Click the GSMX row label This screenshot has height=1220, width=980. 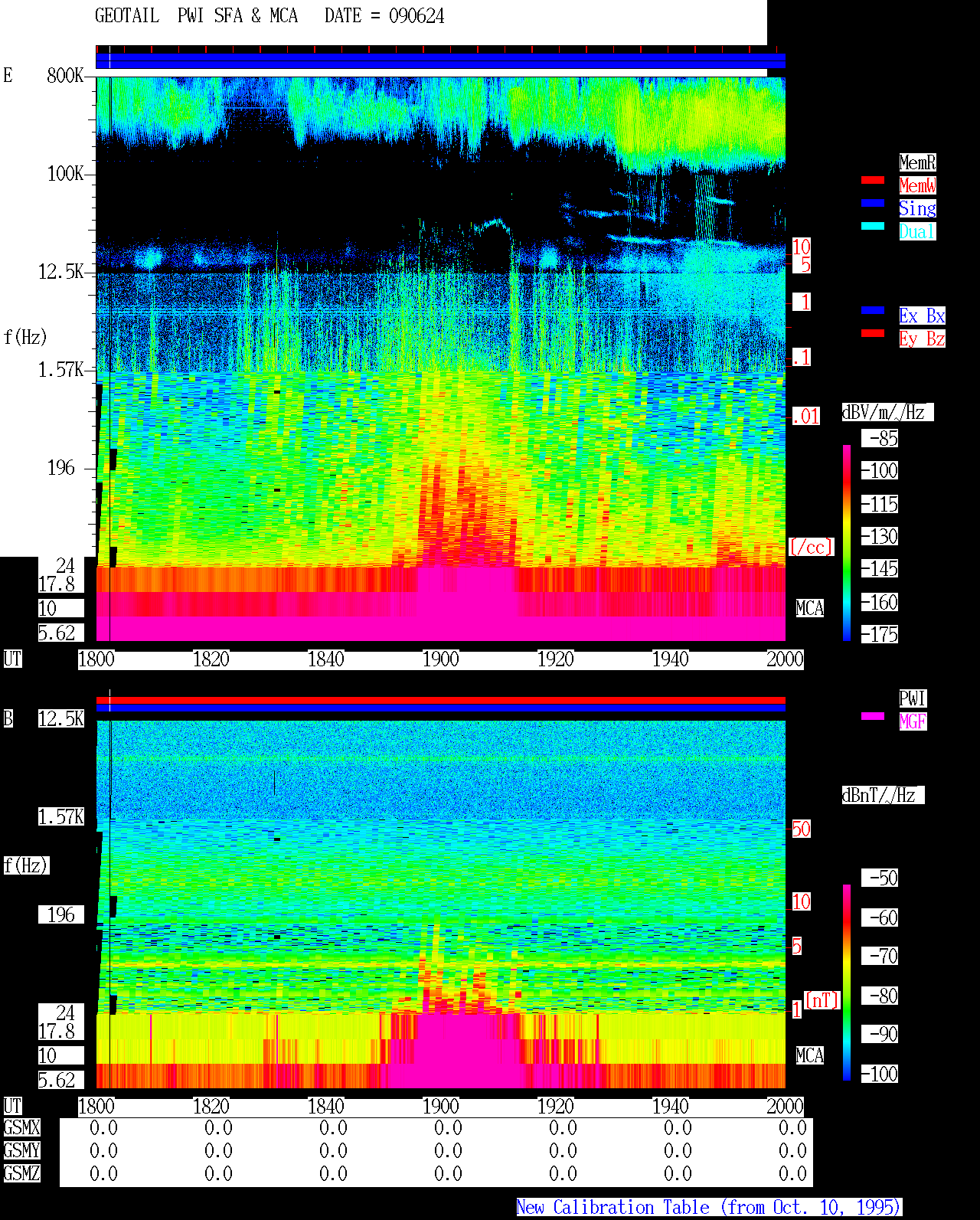point(21,1127)
